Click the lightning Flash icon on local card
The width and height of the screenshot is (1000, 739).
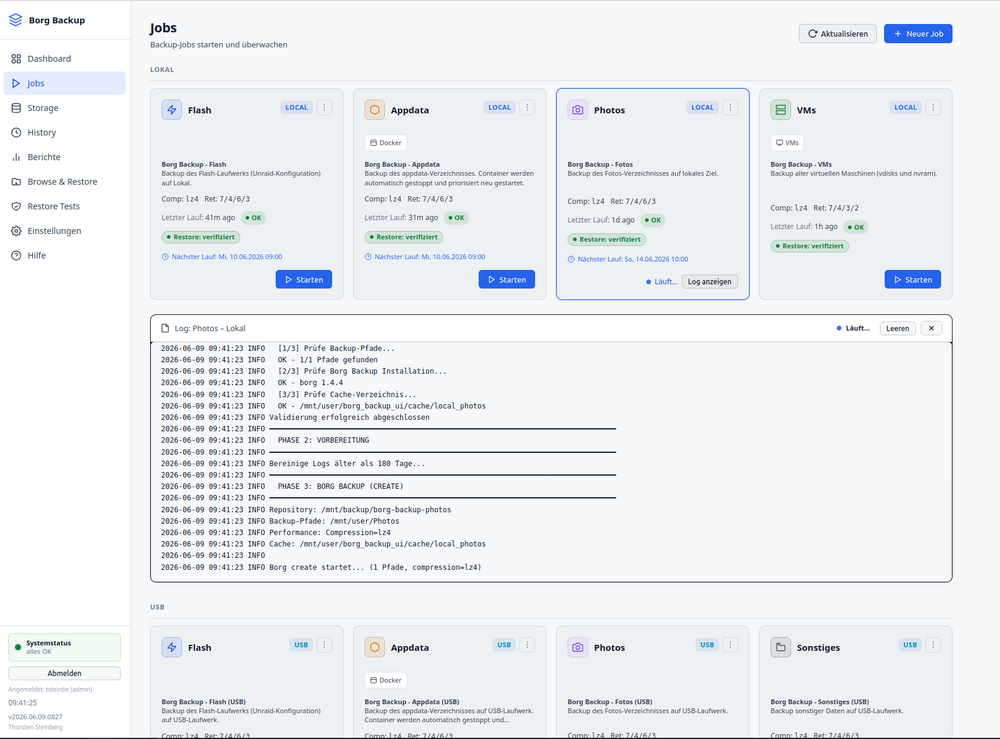coord(172,110)
